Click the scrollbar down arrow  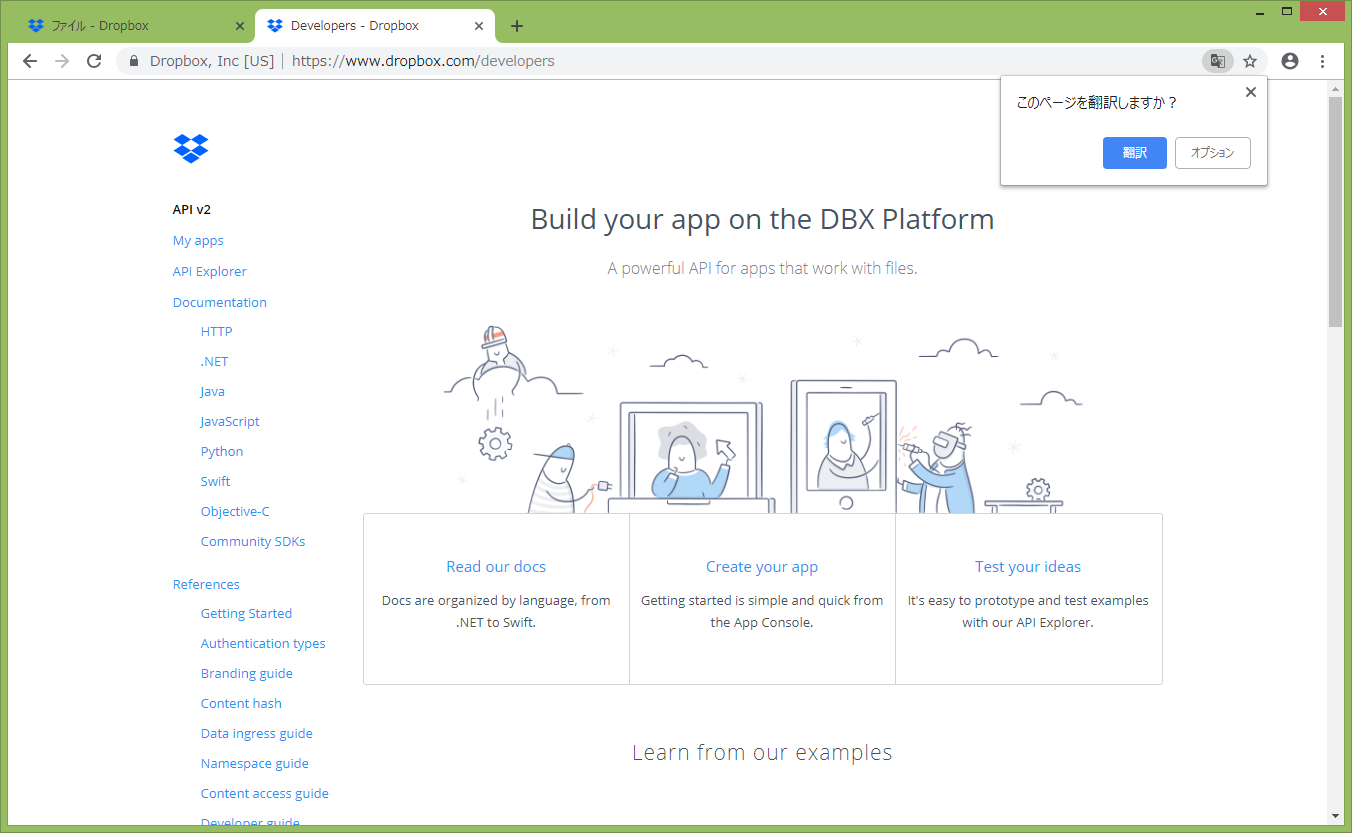1335,816
